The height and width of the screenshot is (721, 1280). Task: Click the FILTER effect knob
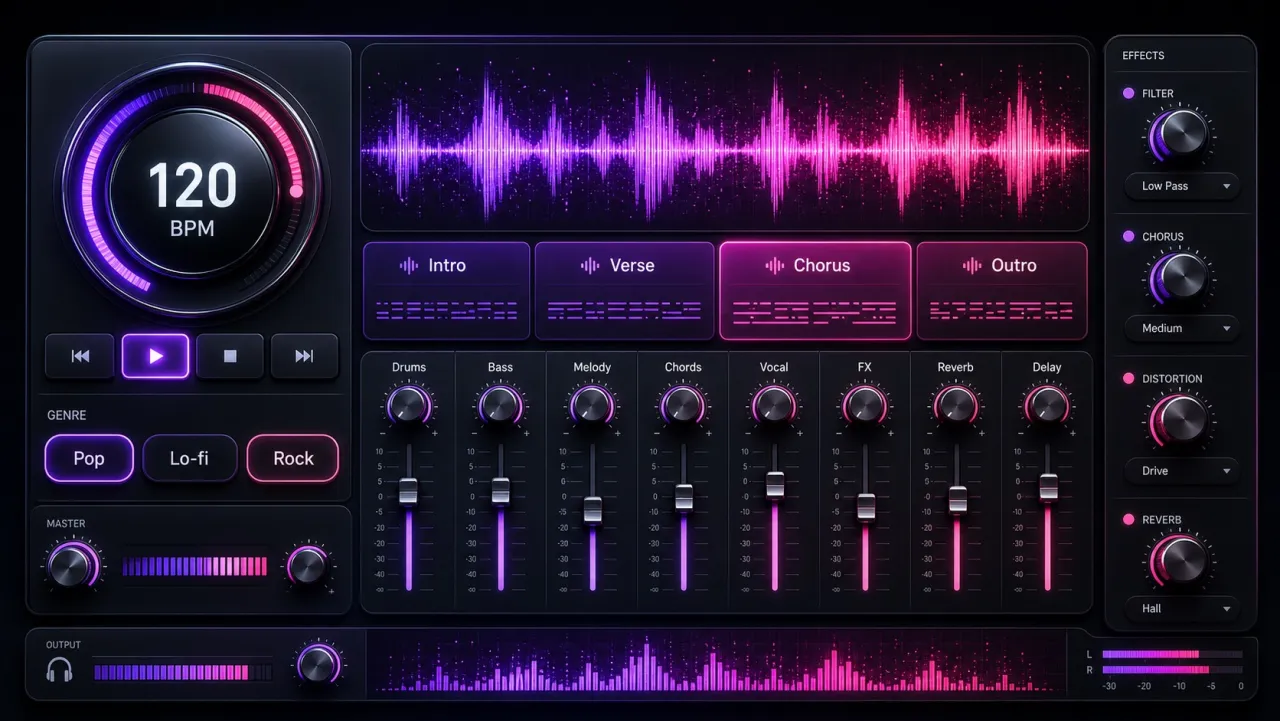coord(1180,134)
